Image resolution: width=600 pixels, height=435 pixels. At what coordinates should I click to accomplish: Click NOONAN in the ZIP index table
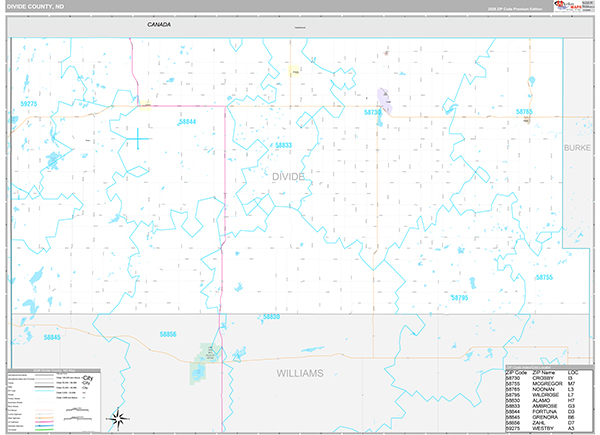pos(543,389)
